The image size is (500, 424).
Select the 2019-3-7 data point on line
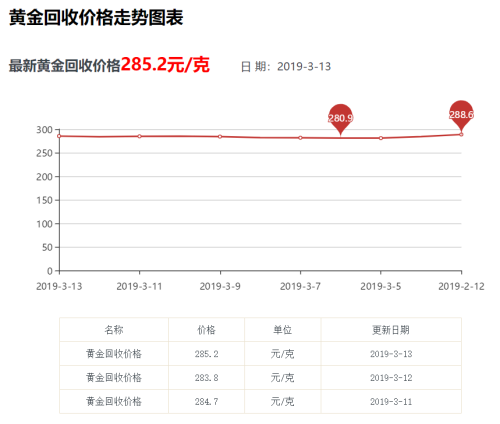(301, 138)
